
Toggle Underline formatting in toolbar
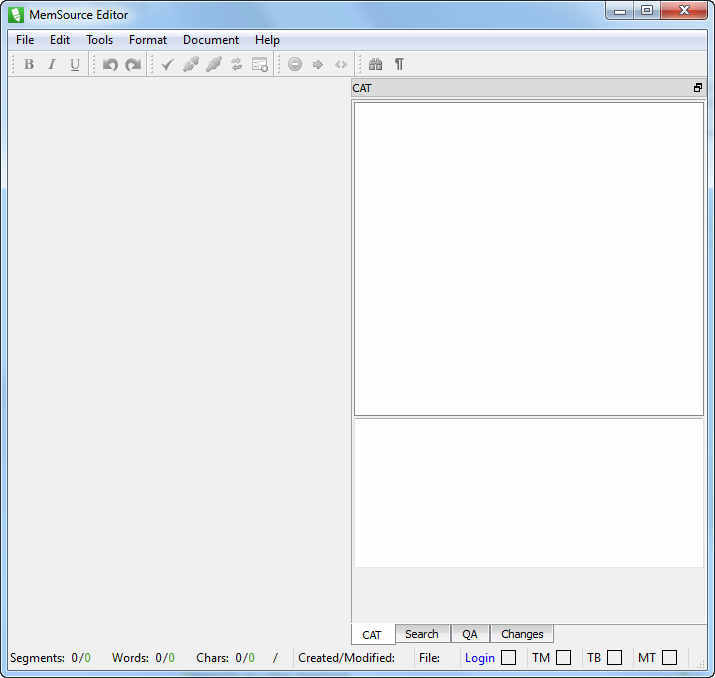click(75, 64)
